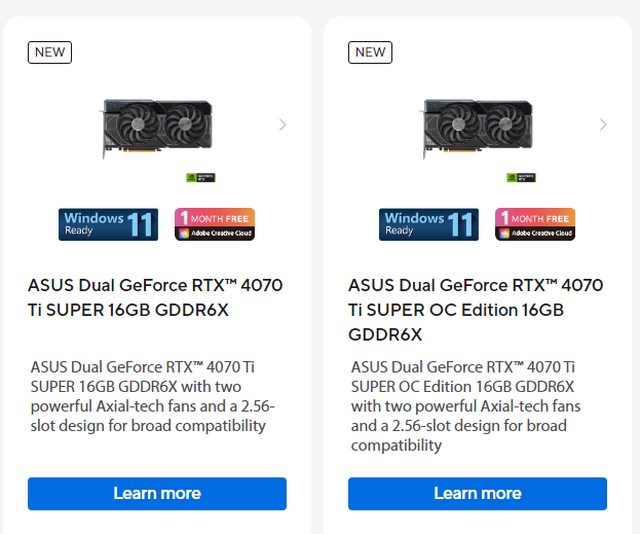Open the RTX 4070 Ti SUPER OC Edition title link

pyautogui.click(x=475, y=309)
